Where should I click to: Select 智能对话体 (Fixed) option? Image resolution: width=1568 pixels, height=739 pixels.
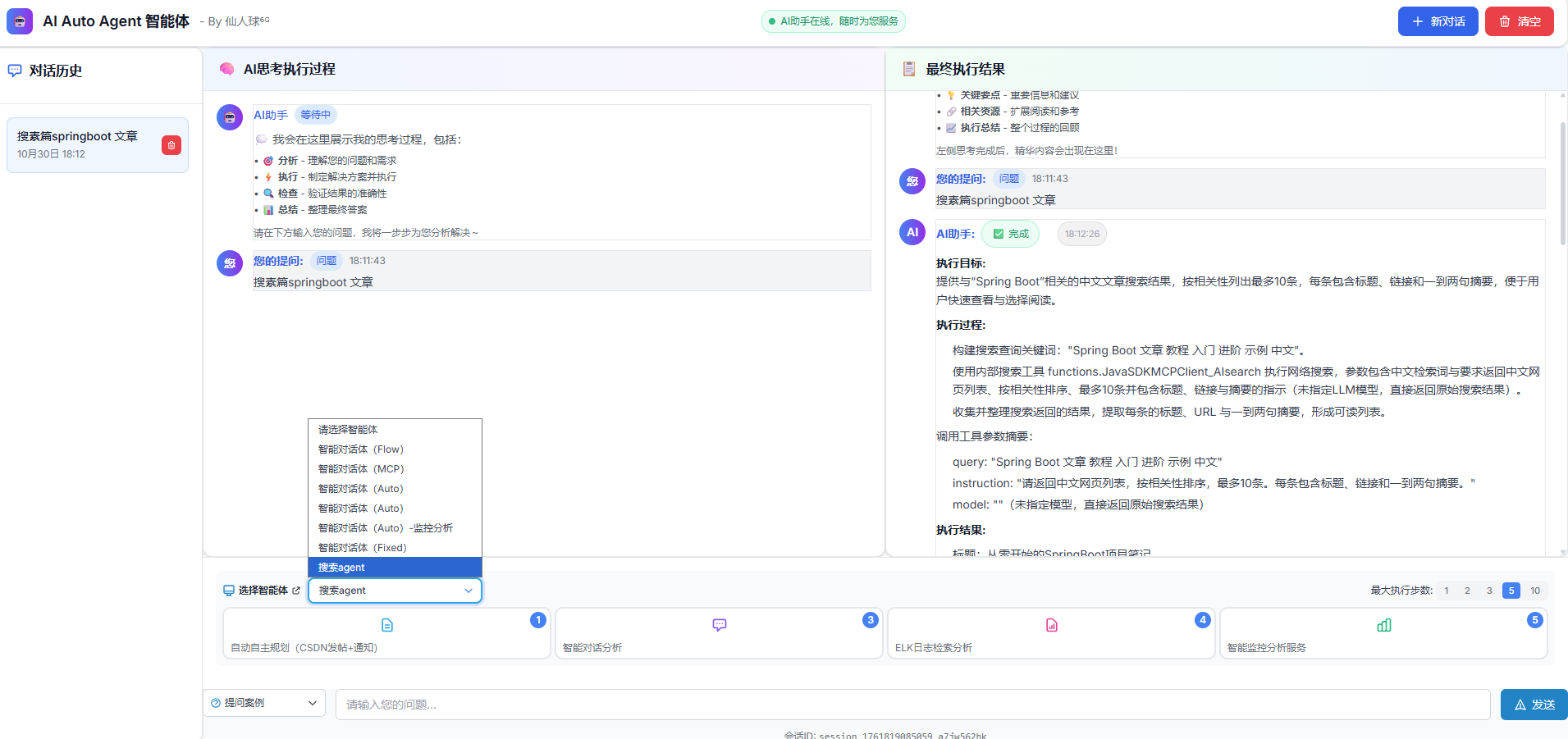click(x=362, y=548)
